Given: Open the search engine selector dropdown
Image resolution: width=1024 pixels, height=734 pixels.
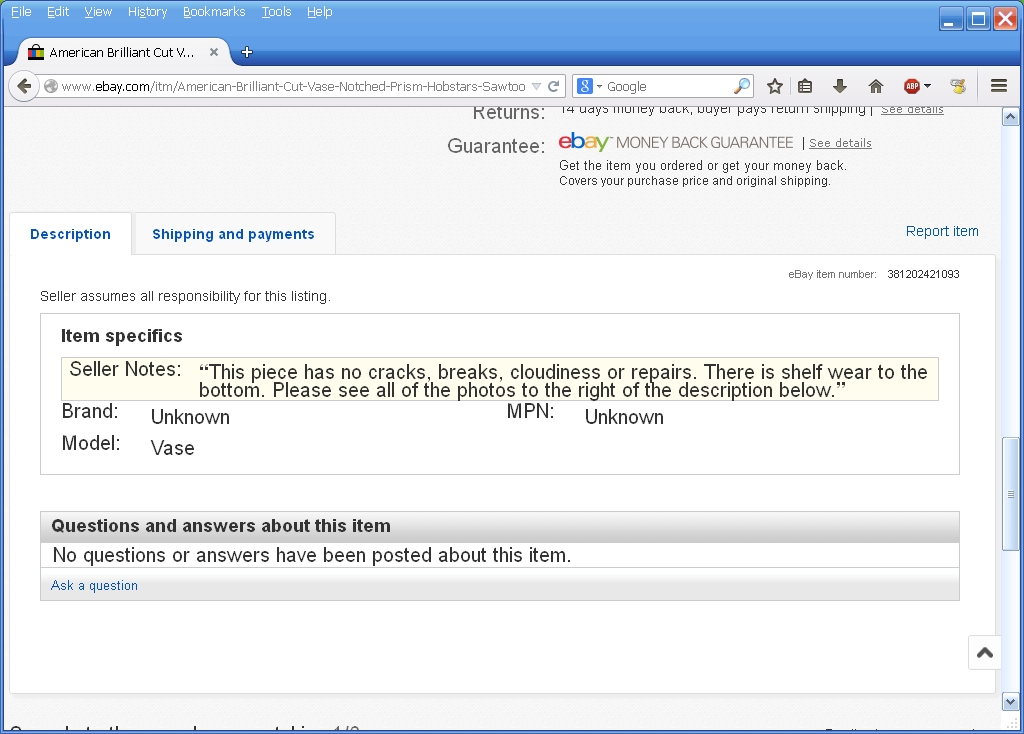Looking at the screenshot, I should (x=590, y=86).
